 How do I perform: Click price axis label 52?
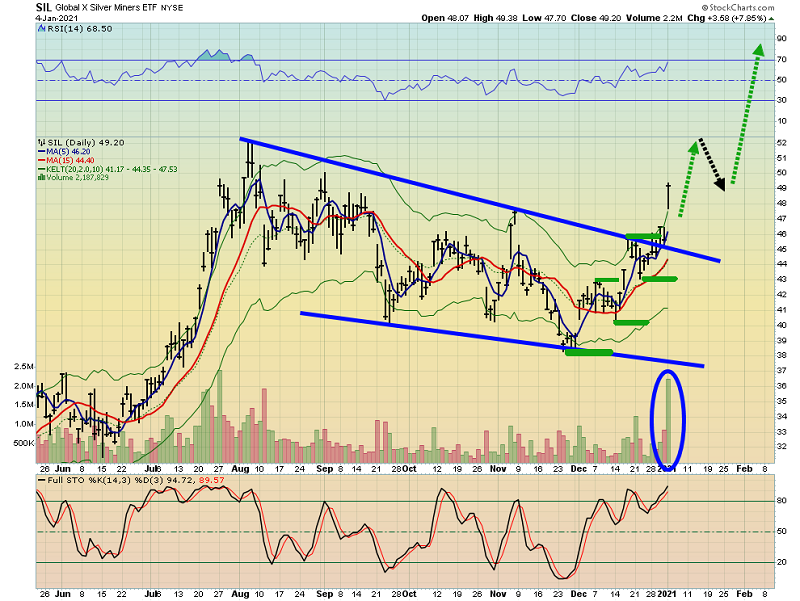pyautogui.click(x=781, y=143)
